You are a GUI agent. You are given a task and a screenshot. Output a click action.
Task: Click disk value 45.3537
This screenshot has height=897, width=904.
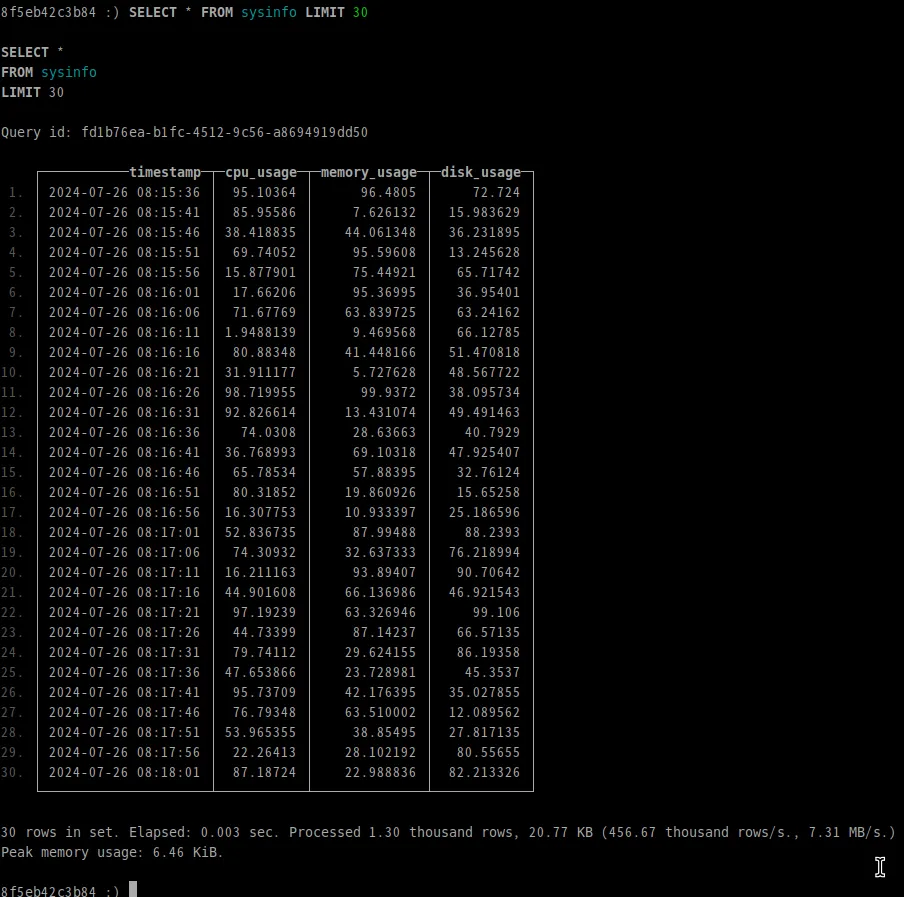[x=492, y=672]
